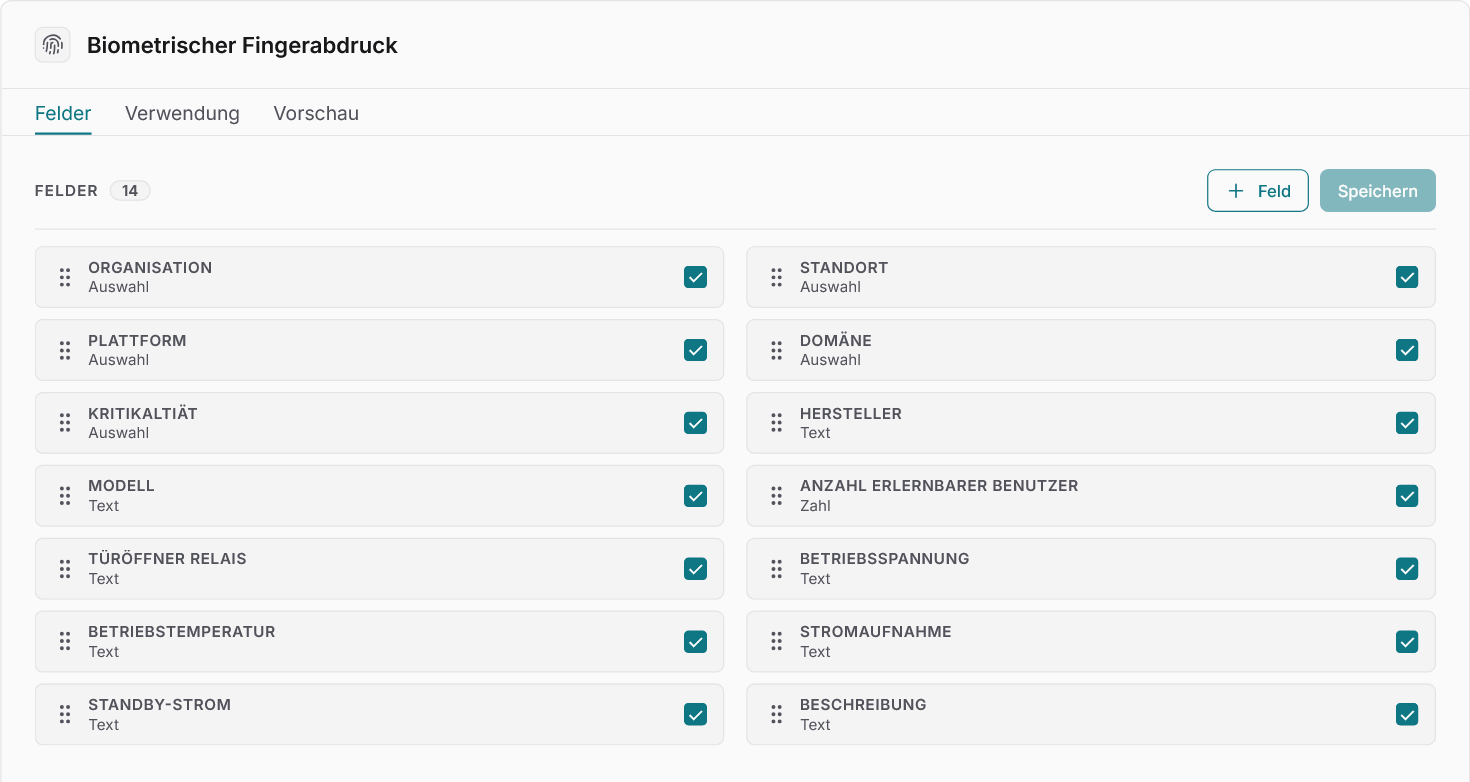Click the 'Zahl' type label
Screen dimensions: 1470x782
pyautogui.click(x=815, y=506)
